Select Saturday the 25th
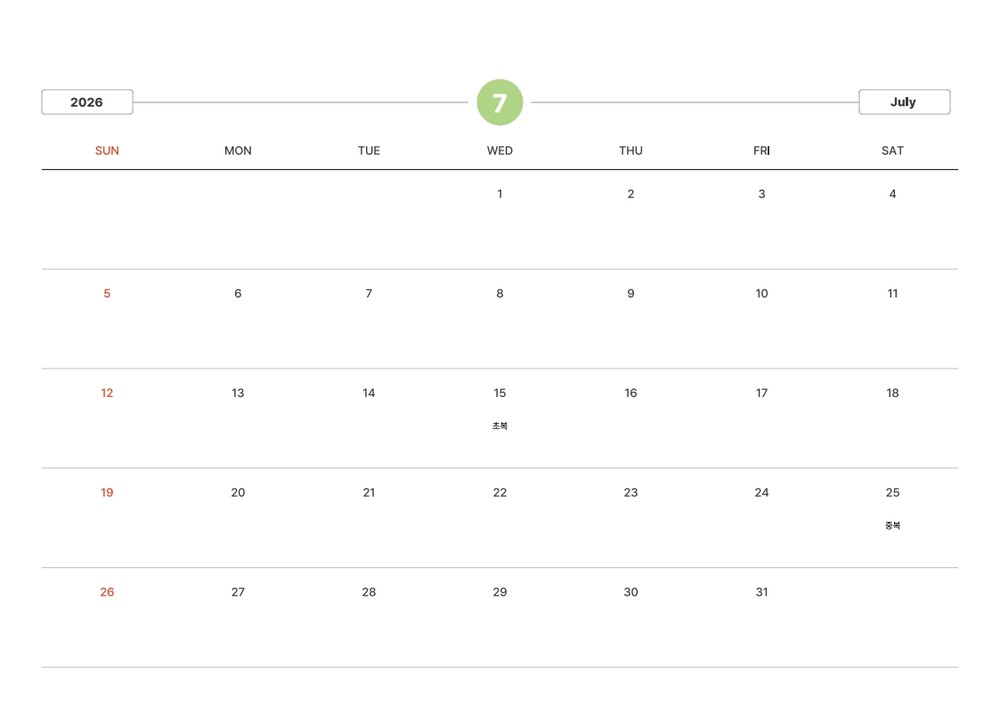Image resolution: width=1000 pixels, height=707 pixels. click(x=893, y=493)
